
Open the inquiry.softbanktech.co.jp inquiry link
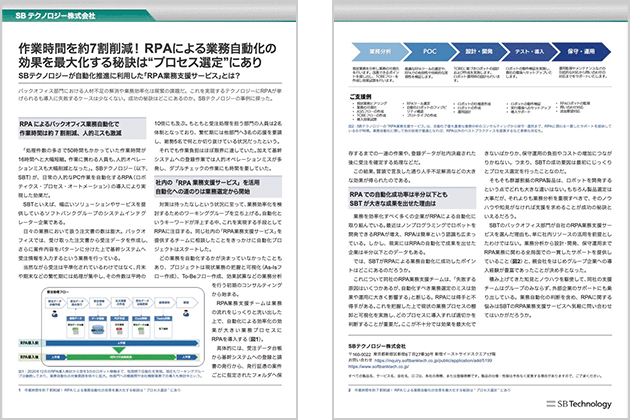coord(433,361)
